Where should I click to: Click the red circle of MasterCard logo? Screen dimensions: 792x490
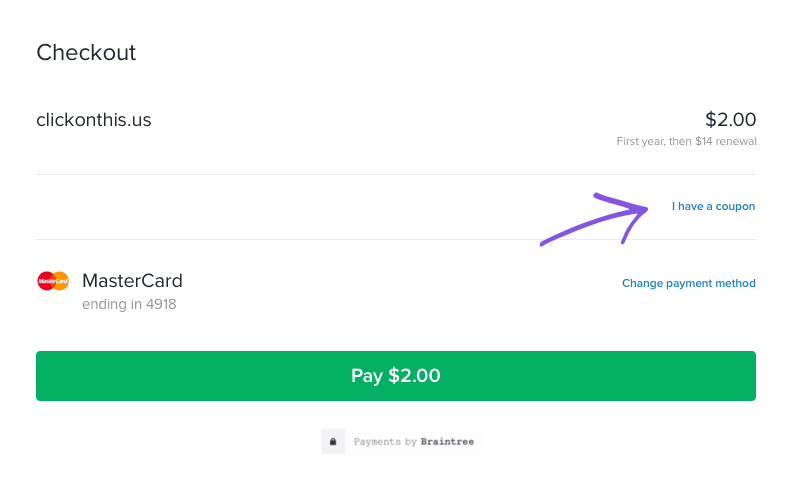point(44,281)
